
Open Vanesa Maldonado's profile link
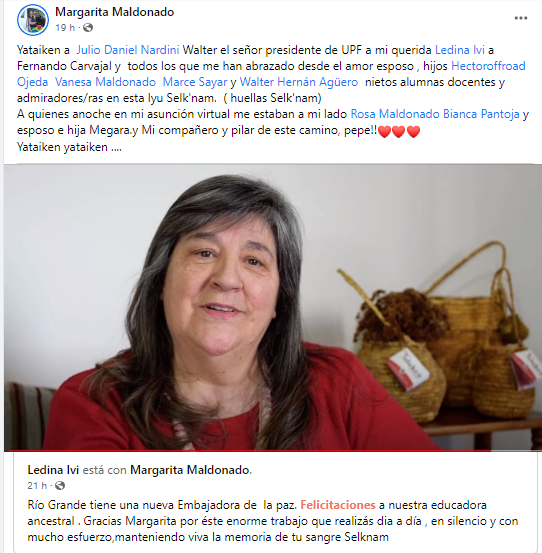pos(105,82)
